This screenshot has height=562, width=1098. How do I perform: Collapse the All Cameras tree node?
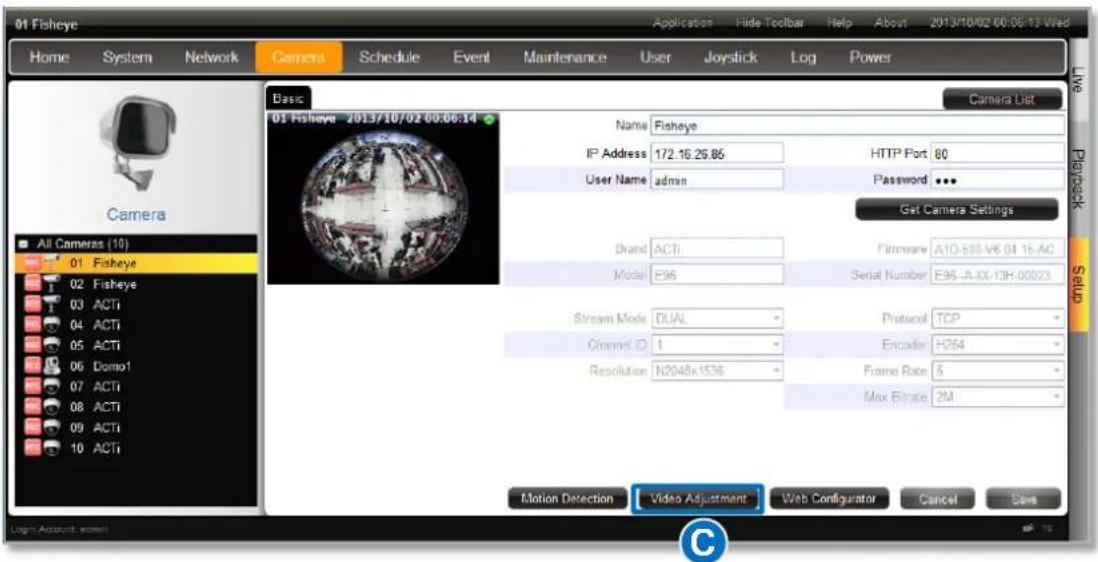[x=23, y=244]
